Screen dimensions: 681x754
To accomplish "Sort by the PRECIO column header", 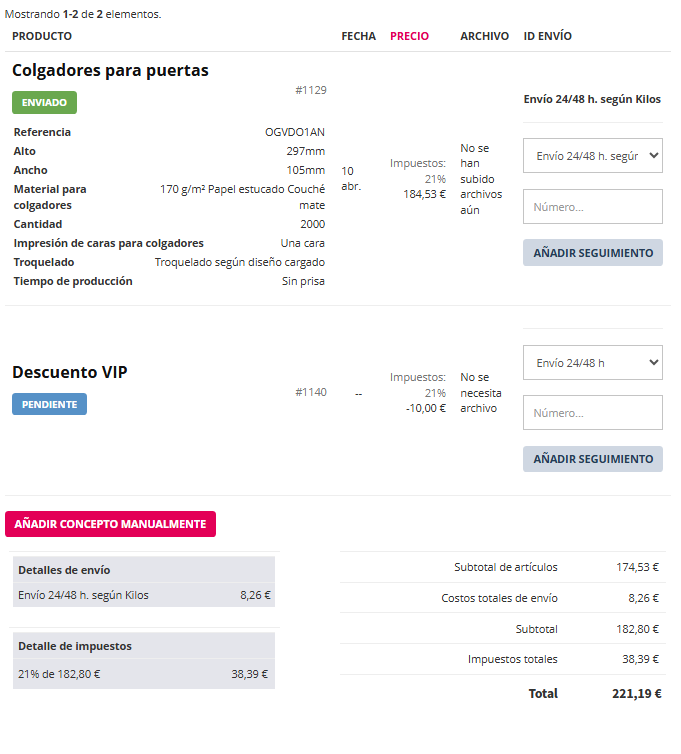I will coord(409,36).
